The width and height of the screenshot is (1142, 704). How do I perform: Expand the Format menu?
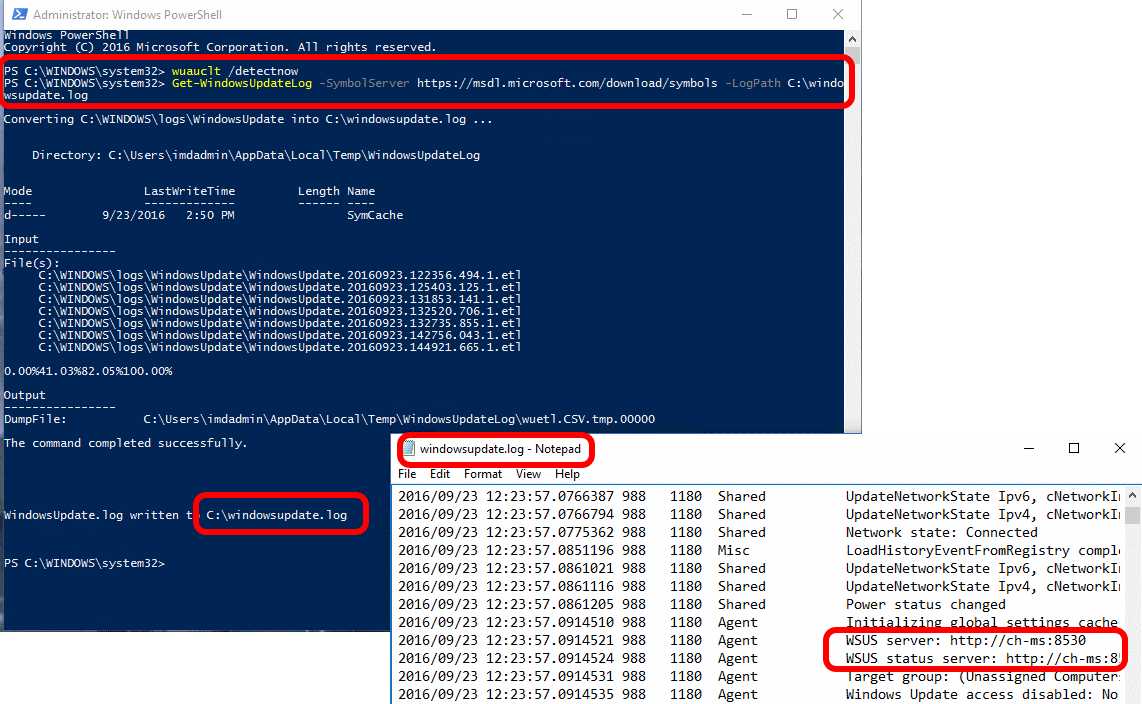[483, 474]
